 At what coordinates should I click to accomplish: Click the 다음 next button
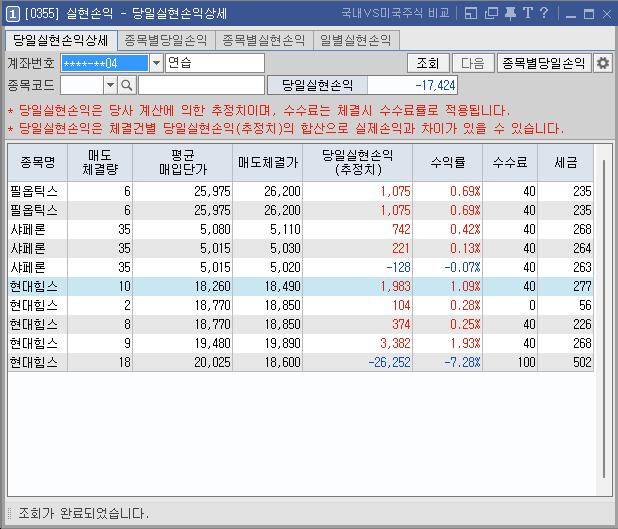473,63
